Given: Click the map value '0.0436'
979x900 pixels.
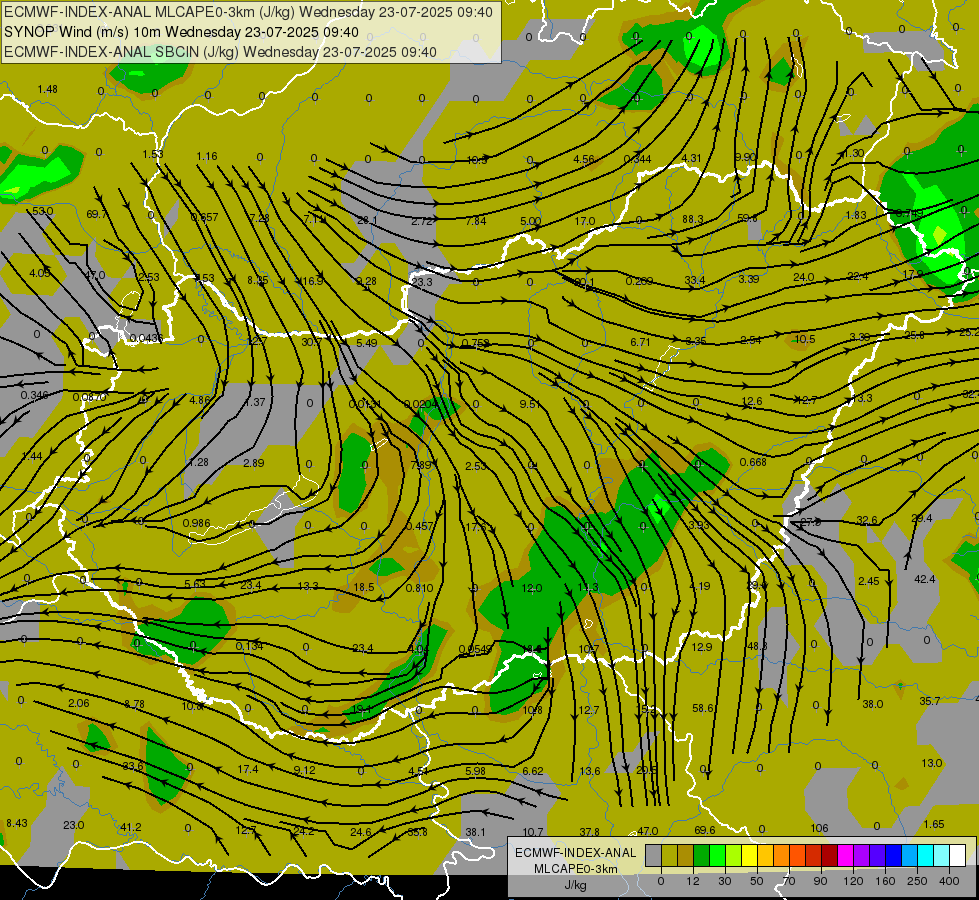Looking at the screenshot, I should point(146,339).
